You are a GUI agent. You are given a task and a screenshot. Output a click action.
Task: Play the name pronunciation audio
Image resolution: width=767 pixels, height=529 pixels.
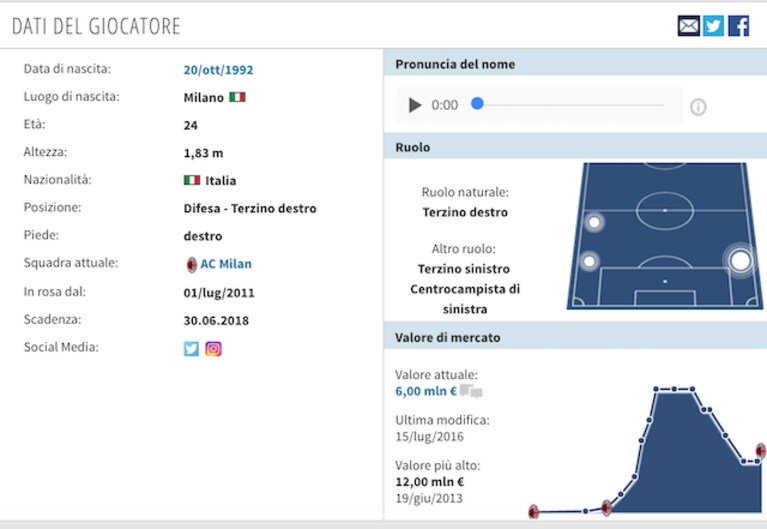pos(415,105)
